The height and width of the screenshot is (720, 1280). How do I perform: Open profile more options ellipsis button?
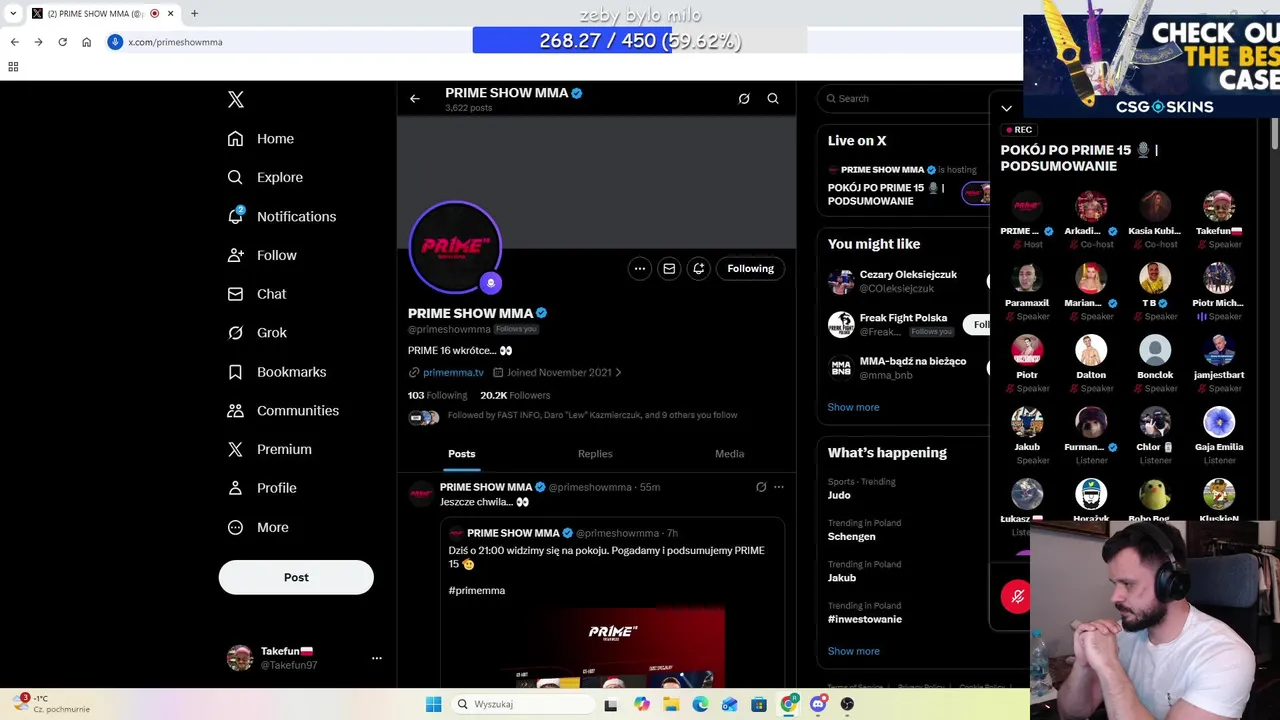click(x=640, y=268)
